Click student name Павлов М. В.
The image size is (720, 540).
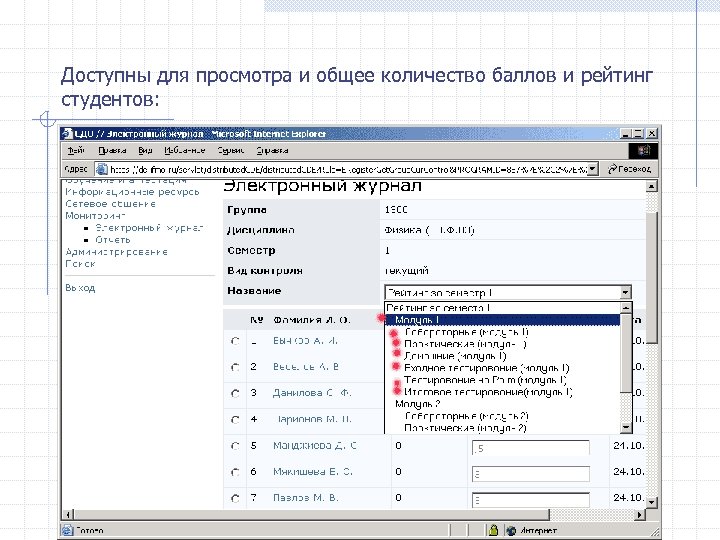tap(305, 498)
